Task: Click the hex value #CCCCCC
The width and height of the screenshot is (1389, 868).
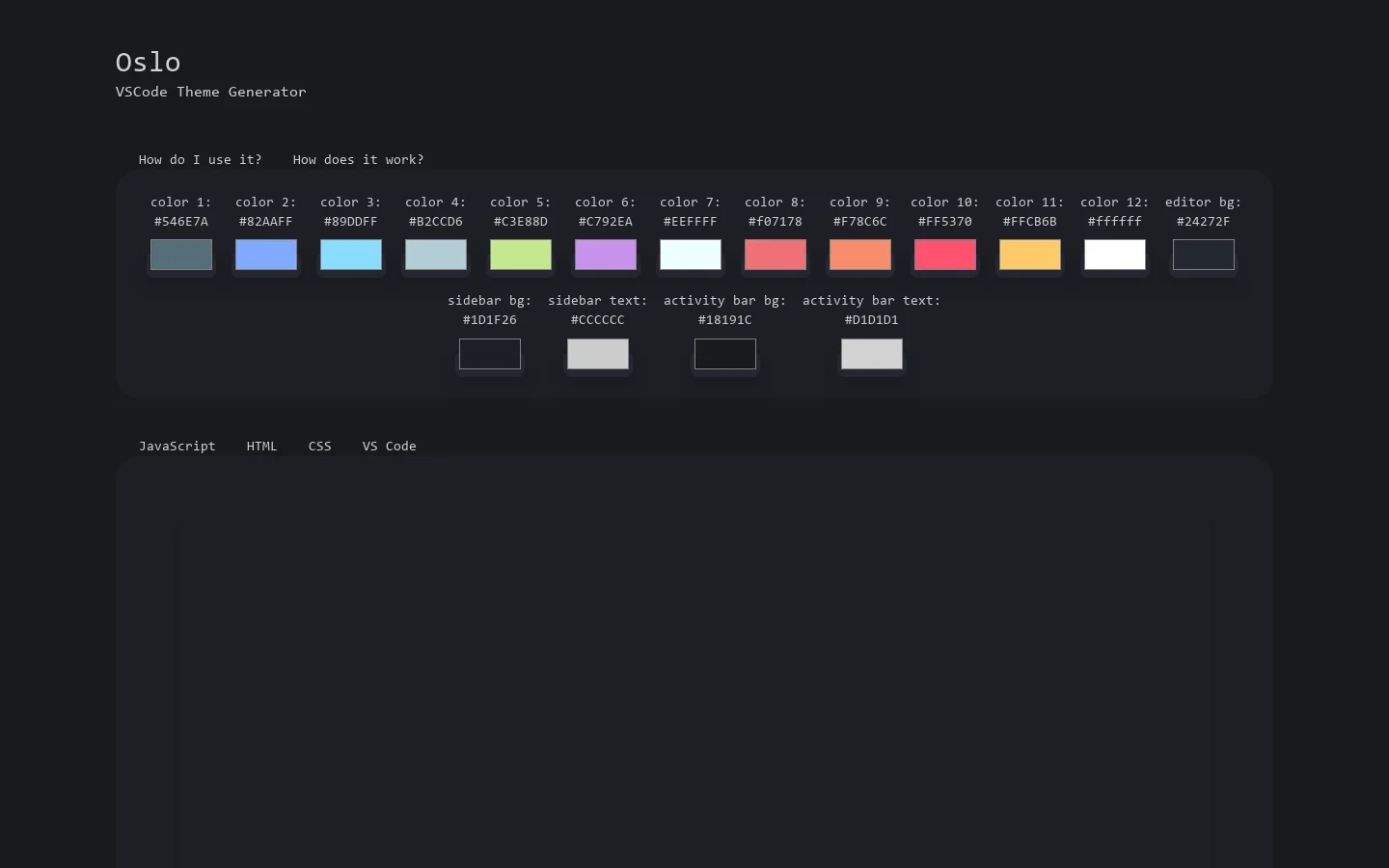Action: [598, 319]
